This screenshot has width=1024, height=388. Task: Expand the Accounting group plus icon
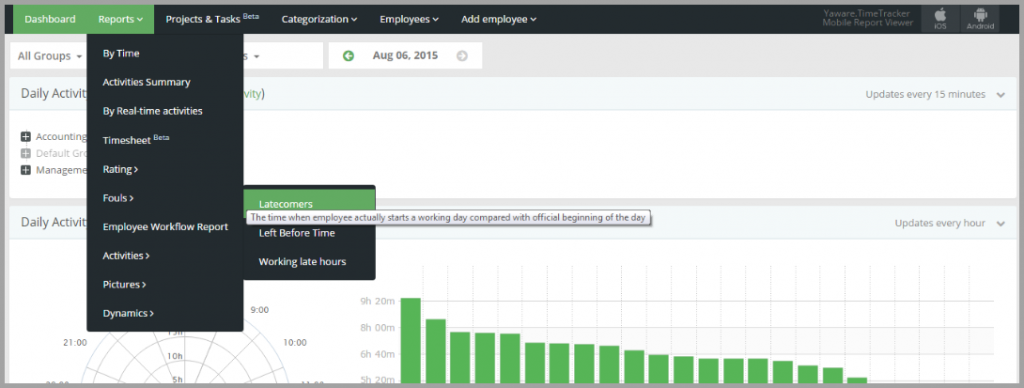[25, 137]
